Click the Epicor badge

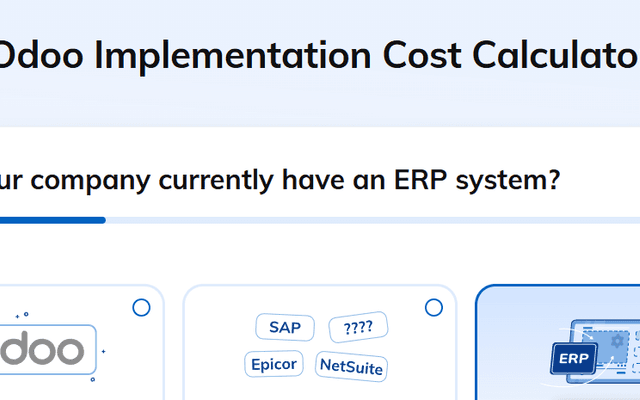point(273,364)
